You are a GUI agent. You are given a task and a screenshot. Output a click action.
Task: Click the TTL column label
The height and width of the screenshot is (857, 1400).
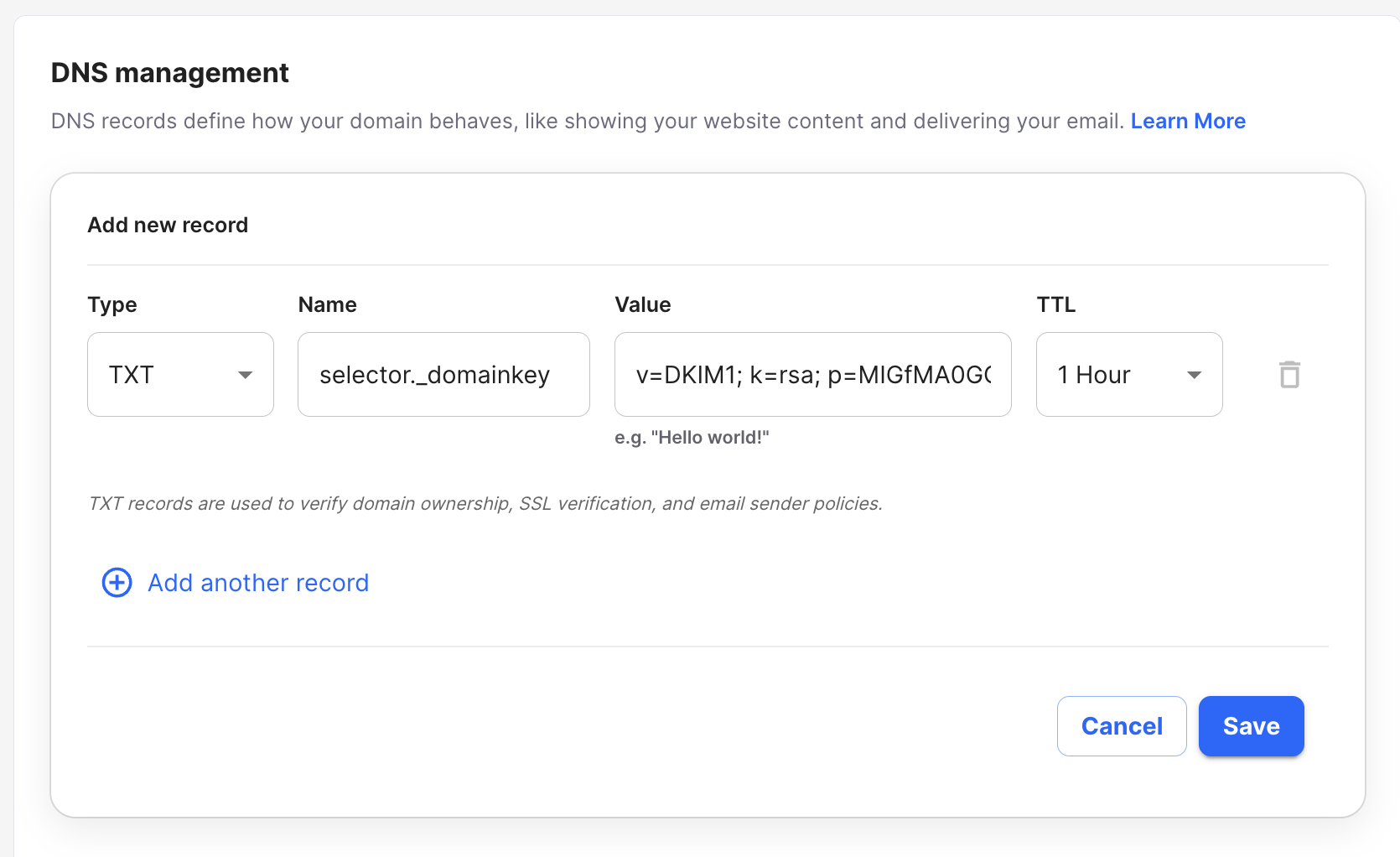pyautogui.click(x=1055, y=304)
